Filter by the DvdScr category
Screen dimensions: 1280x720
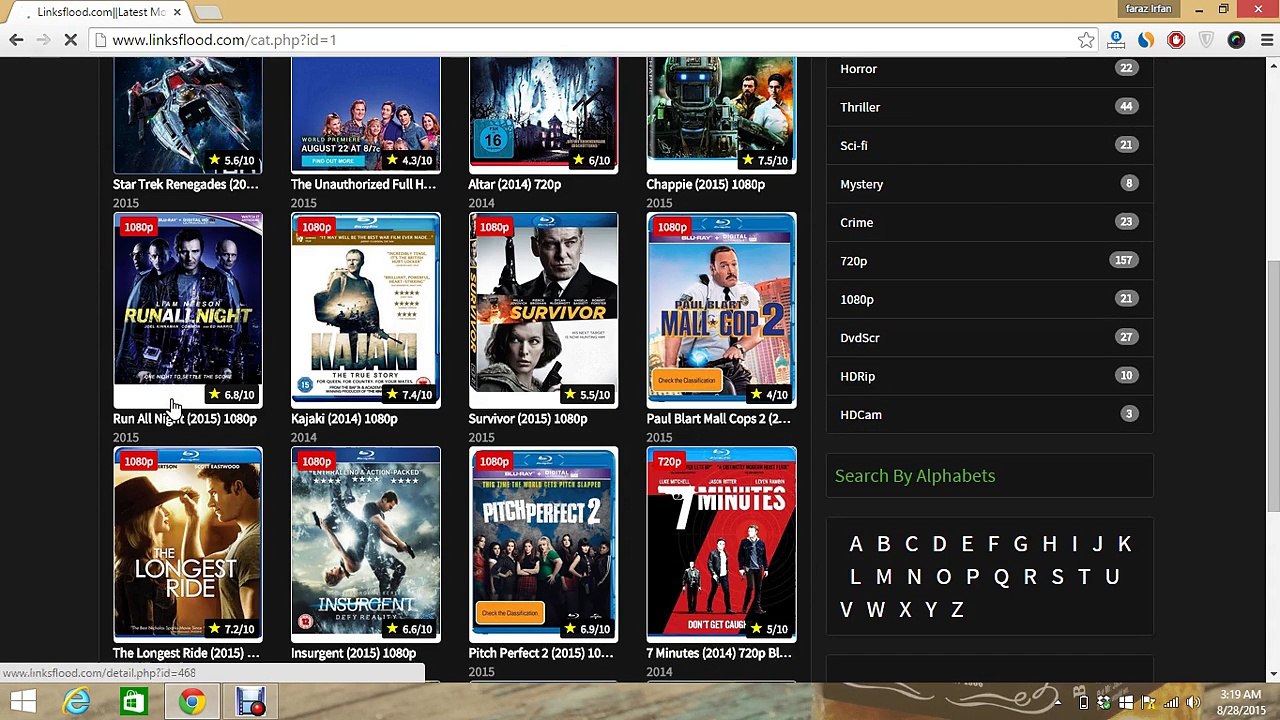990,338
